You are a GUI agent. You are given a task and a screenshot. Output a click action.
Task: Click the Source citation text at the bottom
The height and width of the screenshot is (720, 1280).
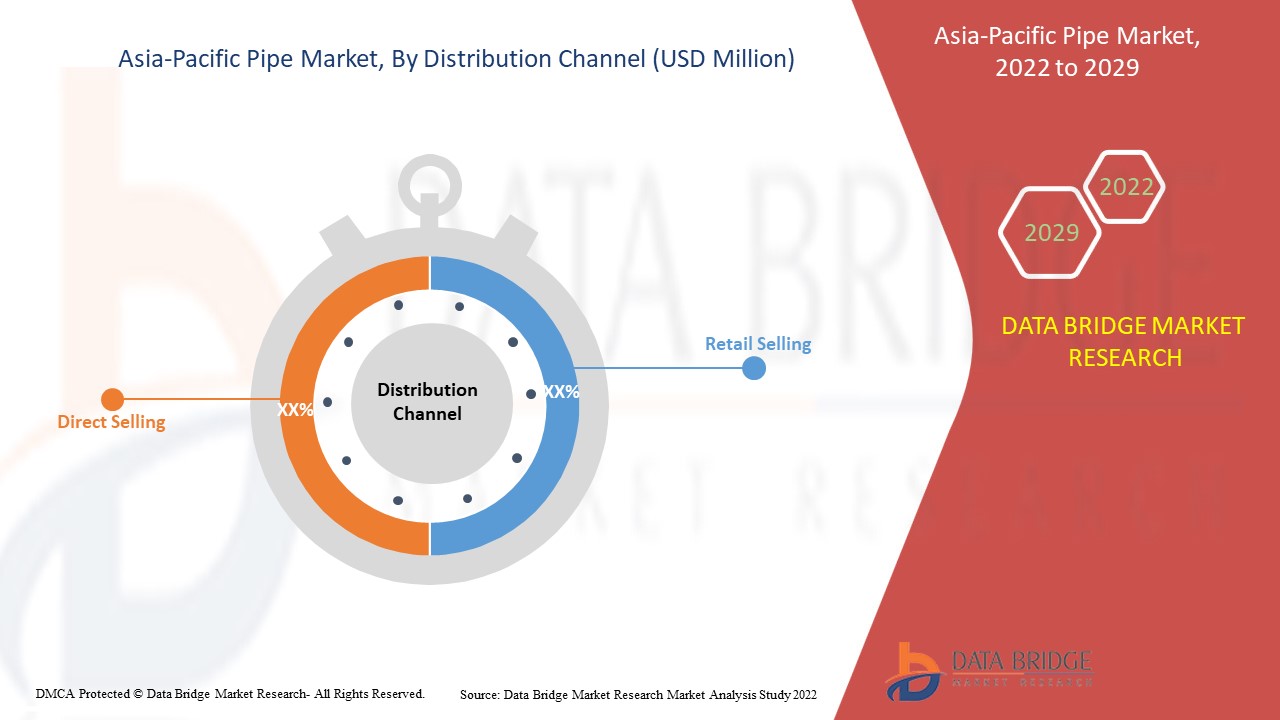(x=637, y=694)
